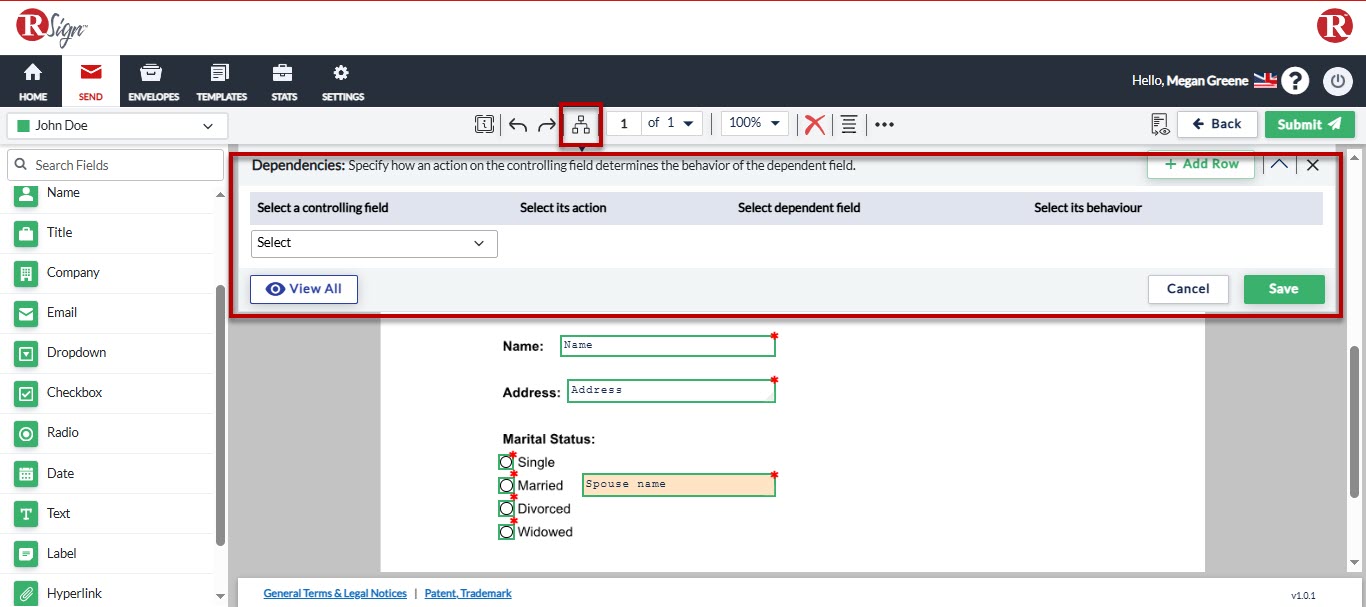1366x607 pixels.
Task: Collapse the Dependencies panel with the up chevron
Action: [1279, 165]
